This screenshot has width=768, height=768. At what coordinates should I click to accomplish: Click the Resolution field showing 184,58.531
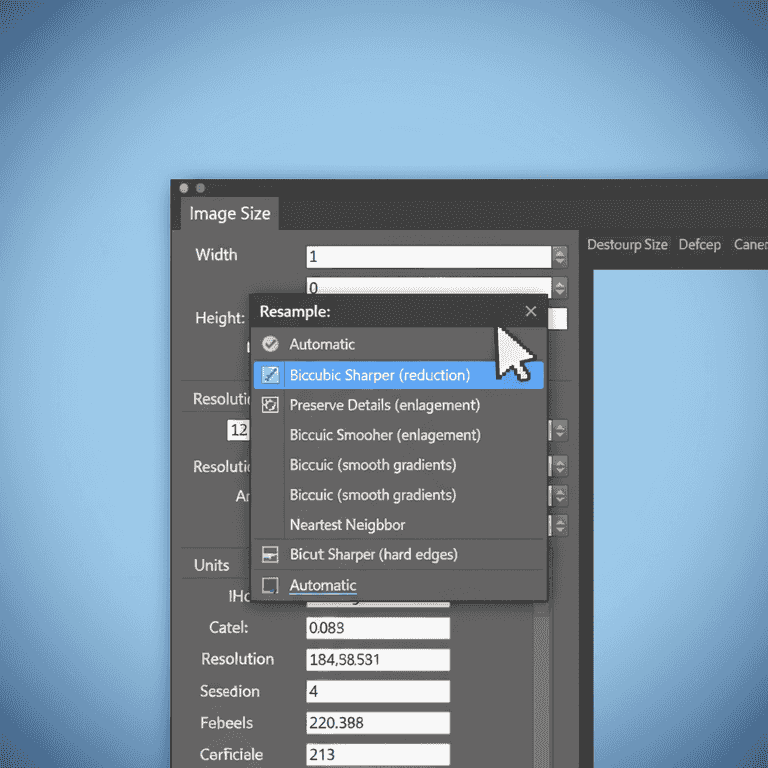click(377, 660)
